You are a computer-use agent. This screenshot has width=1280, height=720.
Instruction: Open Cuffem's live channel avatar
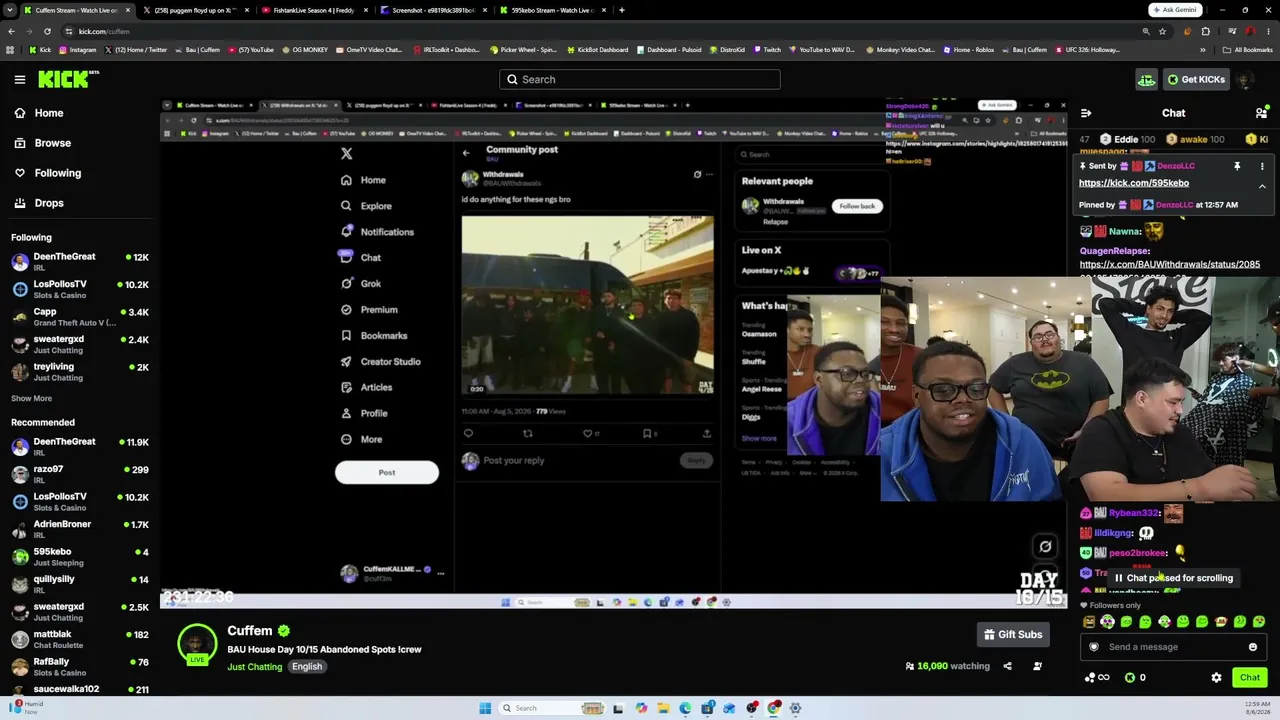coord(197,644)
